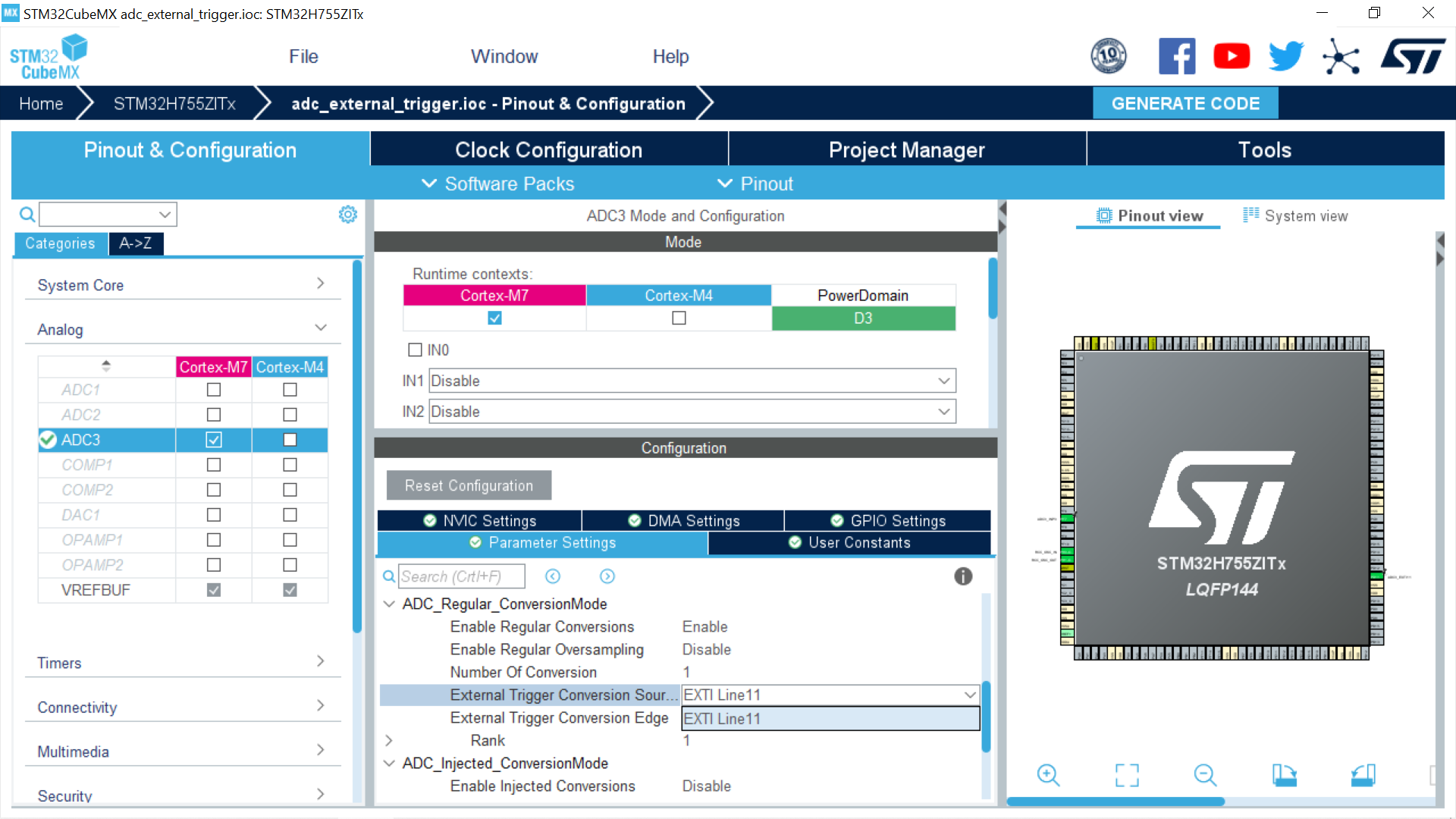
Task: Click the zoom out icon under pinout
Action: pos(1205,775)
